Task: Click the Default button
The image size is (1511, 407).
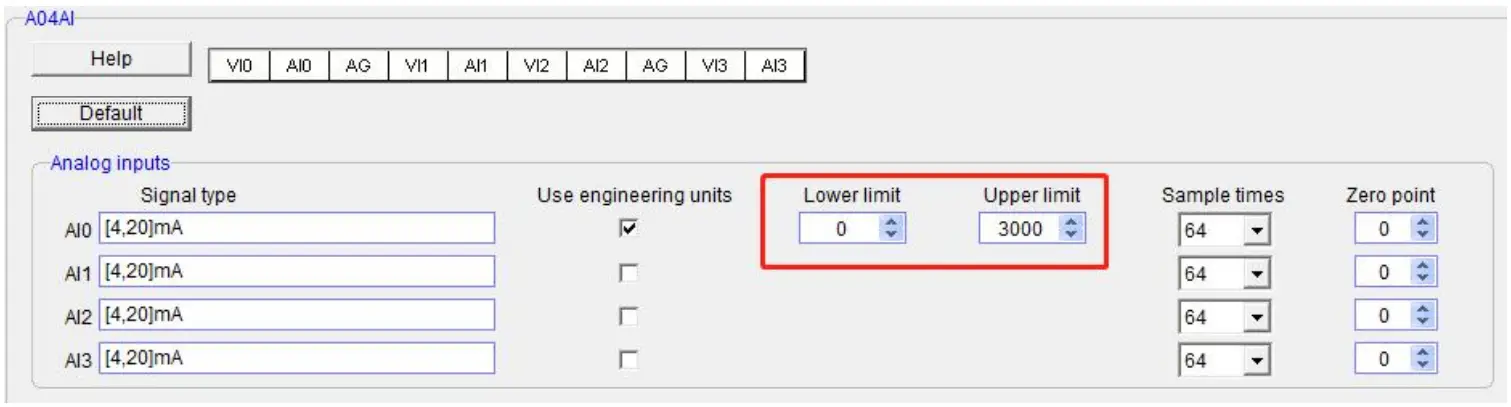Action: click(x=110, y=114)
